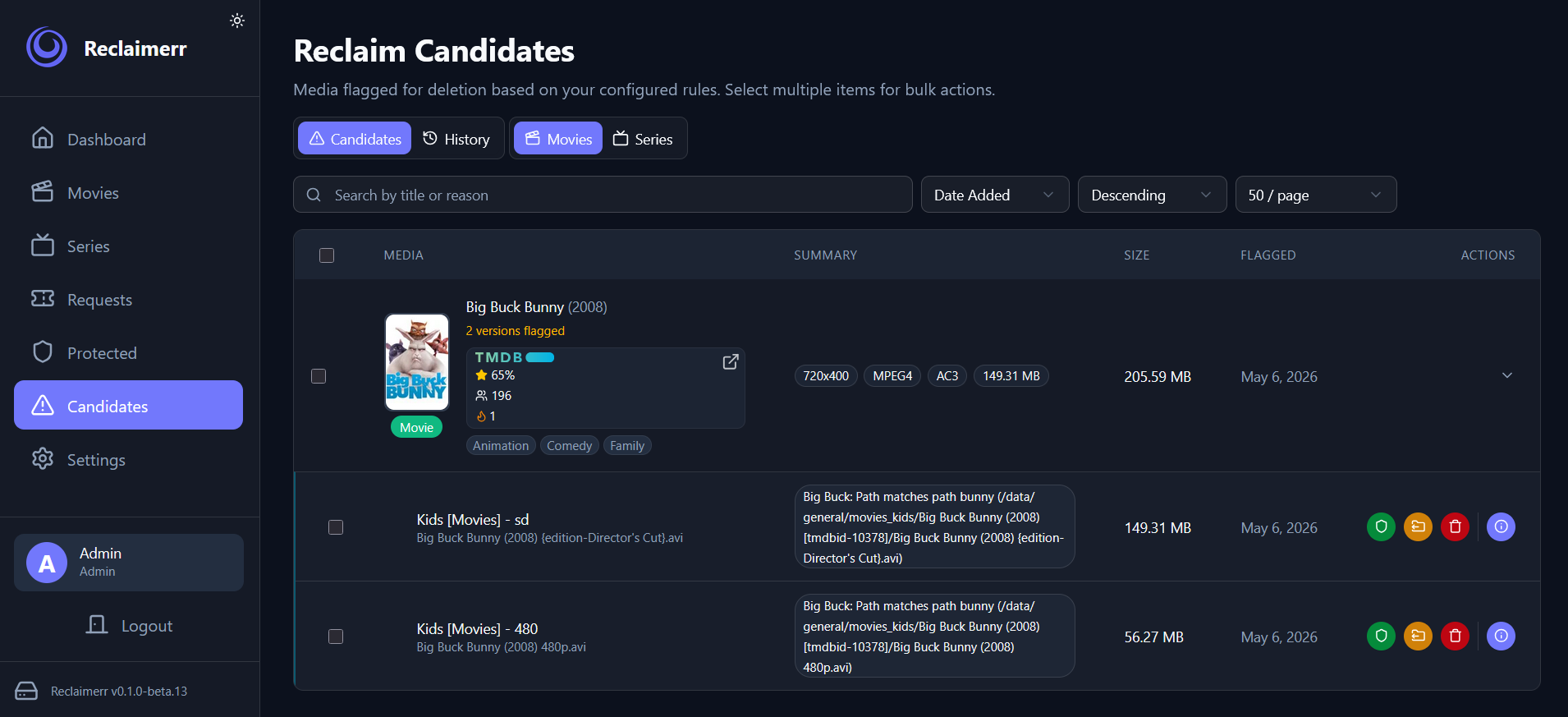Click the Director's Cut .avi filename
The height and width of the screenshot is (717, 1568).
click(550, 538)
